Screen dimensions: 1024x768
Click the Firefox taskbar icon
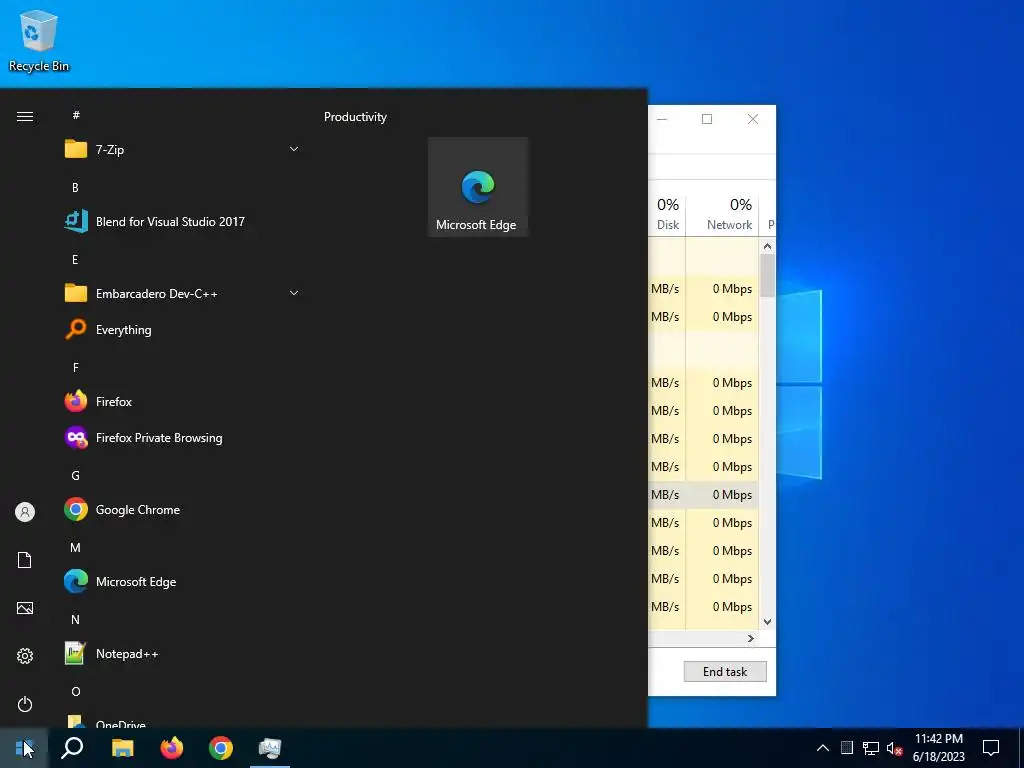[172, 748]
